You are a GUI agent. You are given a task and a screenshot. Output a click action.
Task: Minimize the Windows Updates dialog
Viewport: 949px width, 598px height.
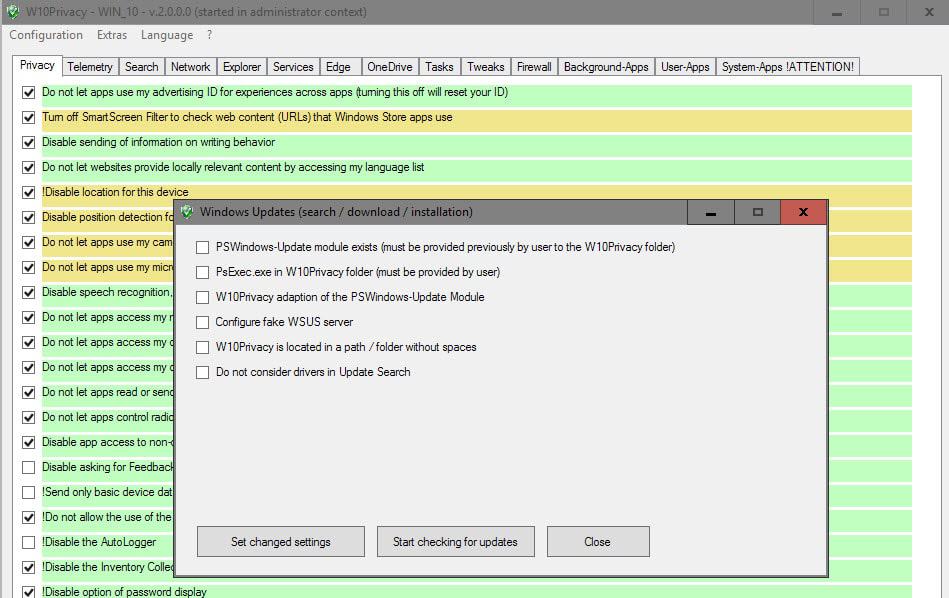pyautogui.click(x=711, y=212)
